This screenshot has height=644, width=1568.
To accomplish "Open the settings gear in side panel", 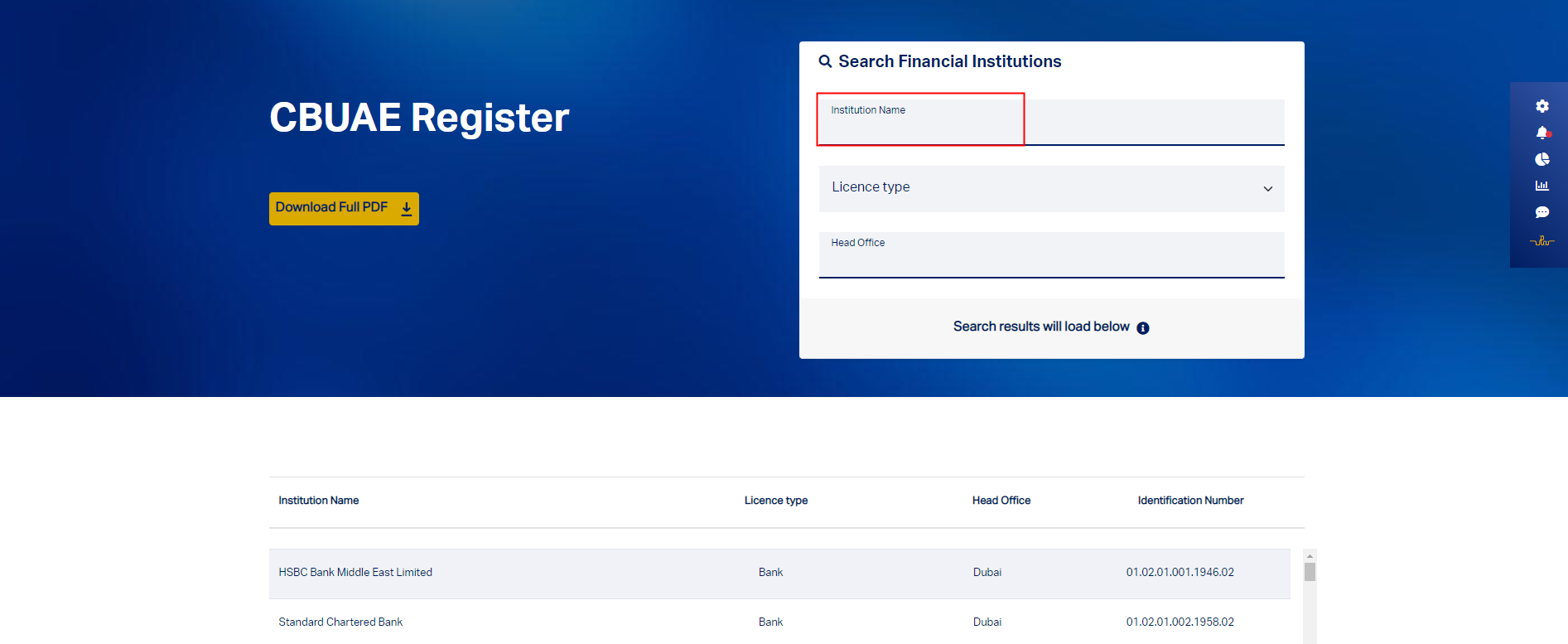I will [x=1541, y=106].
